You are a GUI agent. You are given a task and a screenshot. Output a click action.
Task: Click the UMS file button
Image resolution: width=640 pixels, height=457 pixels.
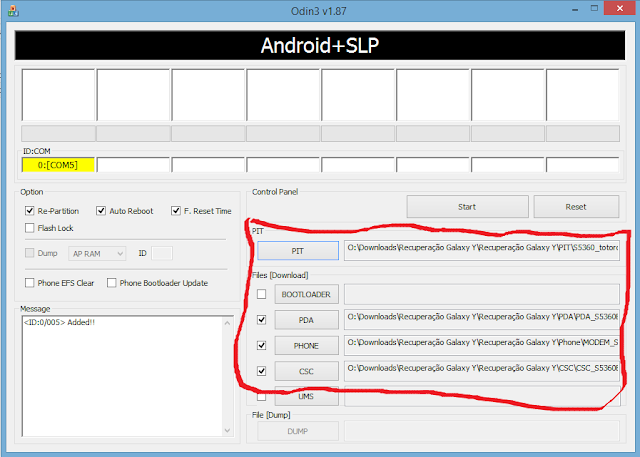click(x=306, y=396)
